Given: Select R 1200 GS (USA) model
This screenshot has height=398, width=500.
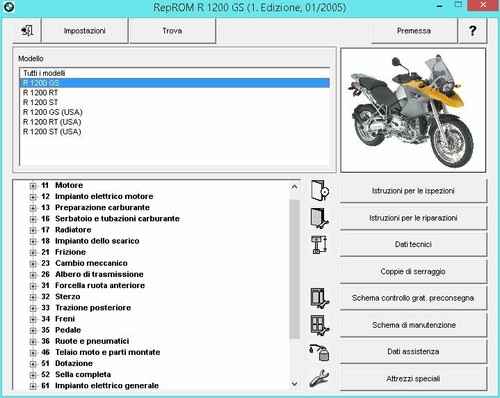Looking at the screenshot, I should coord(175,112).
